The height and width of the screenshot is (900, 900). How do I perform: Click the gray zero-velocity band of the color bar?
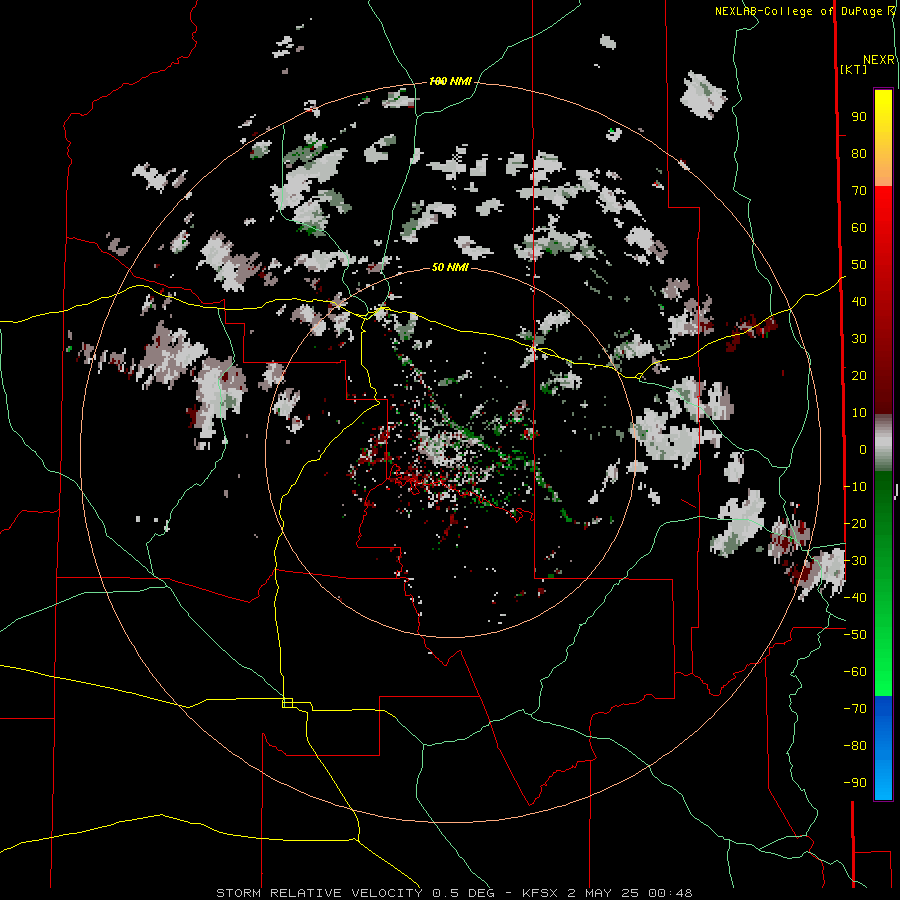883,442
